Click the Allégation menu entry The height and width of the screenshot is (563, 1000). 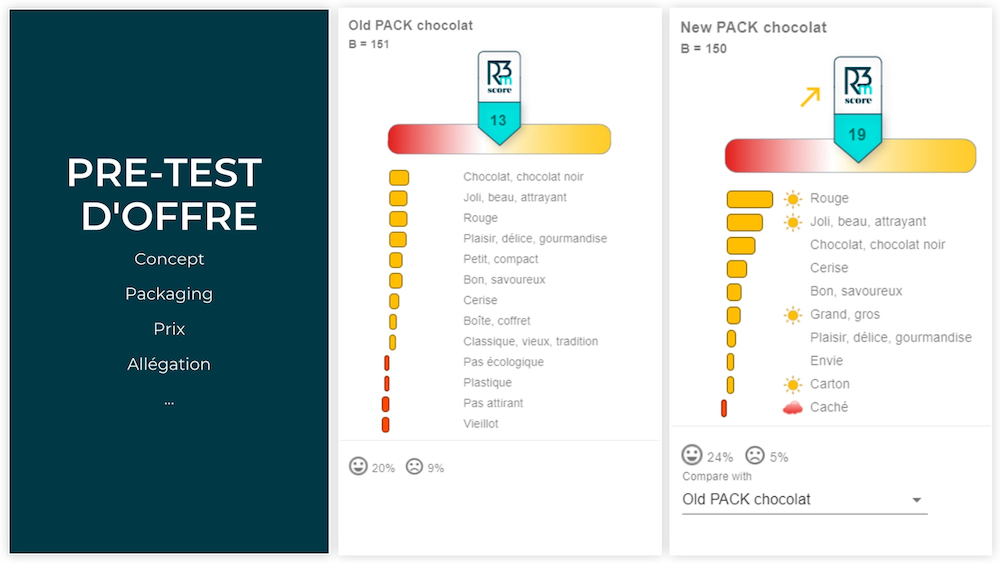[x=169, y=364]
